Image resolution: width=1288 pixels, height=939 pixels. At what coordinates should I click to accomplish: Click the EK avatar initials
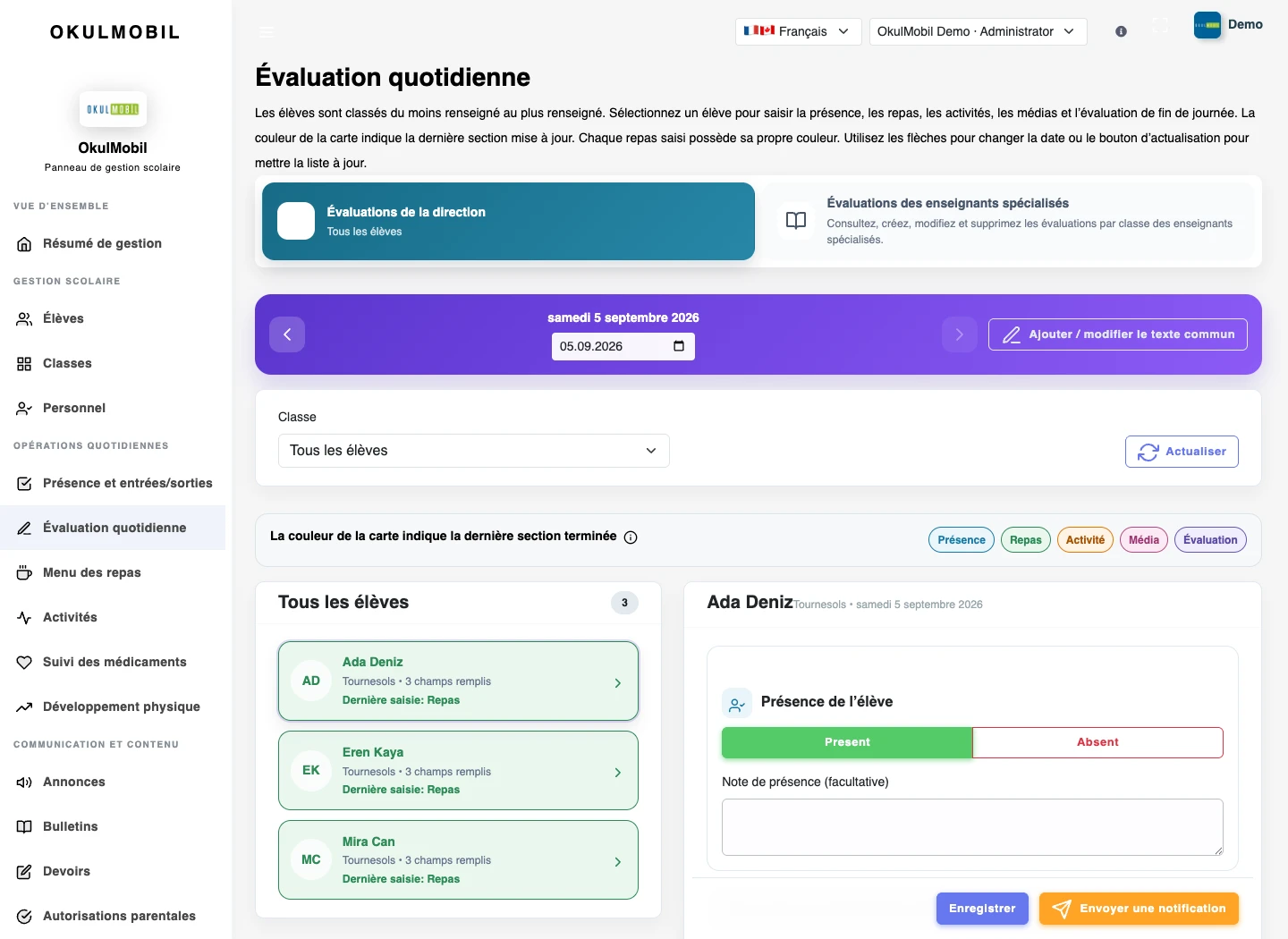point(311,770)
